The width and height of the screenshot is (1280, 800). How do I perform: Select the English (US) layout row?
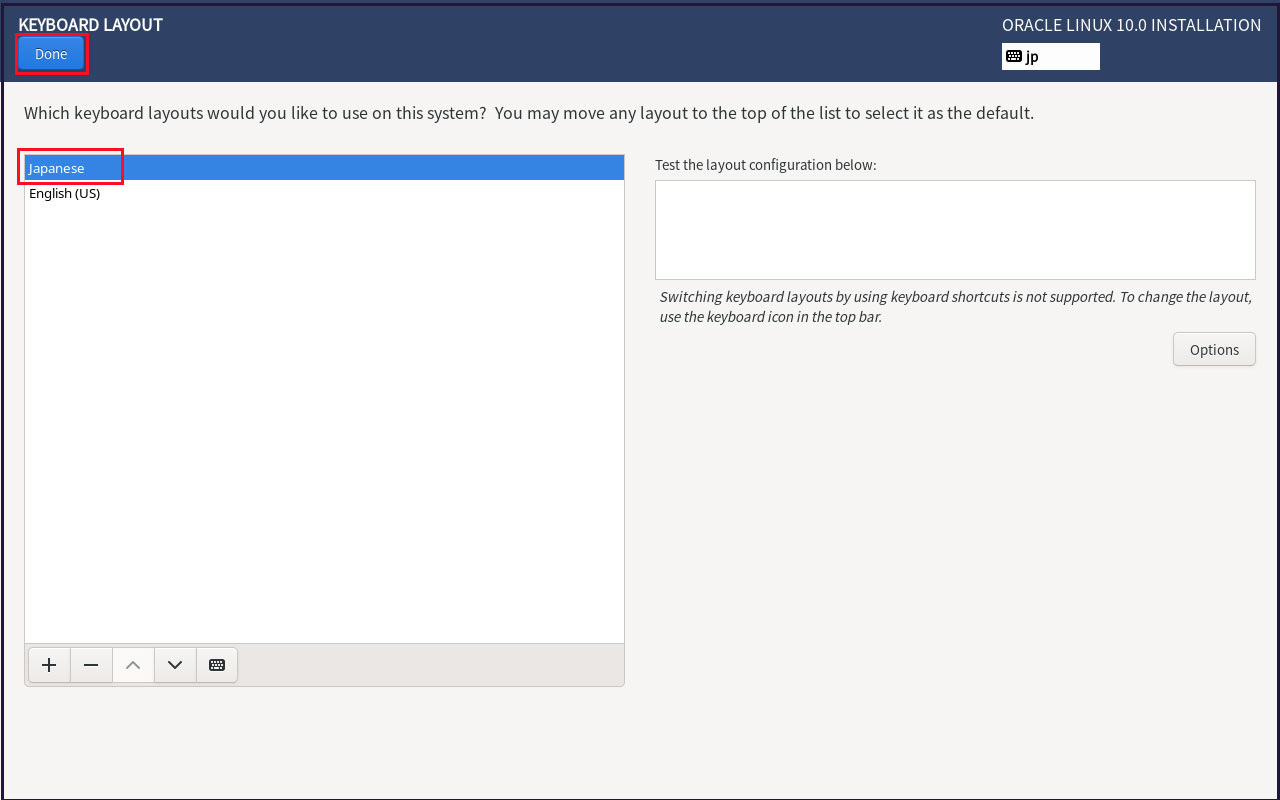click(x=324, y=193)
